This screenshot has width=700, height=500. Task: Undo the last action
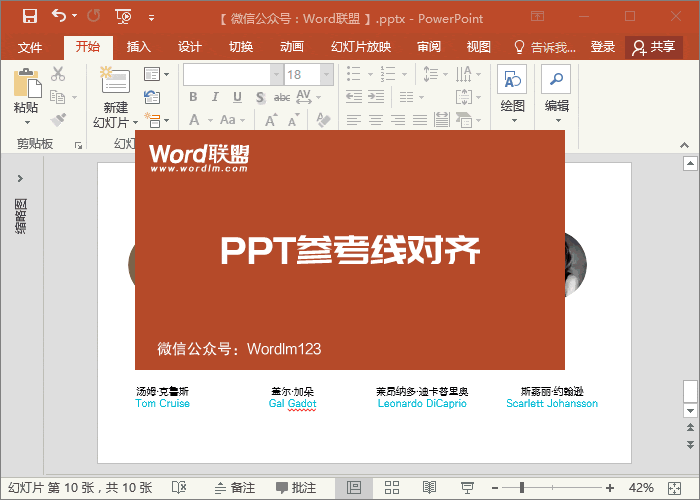[x=59, y=16]
